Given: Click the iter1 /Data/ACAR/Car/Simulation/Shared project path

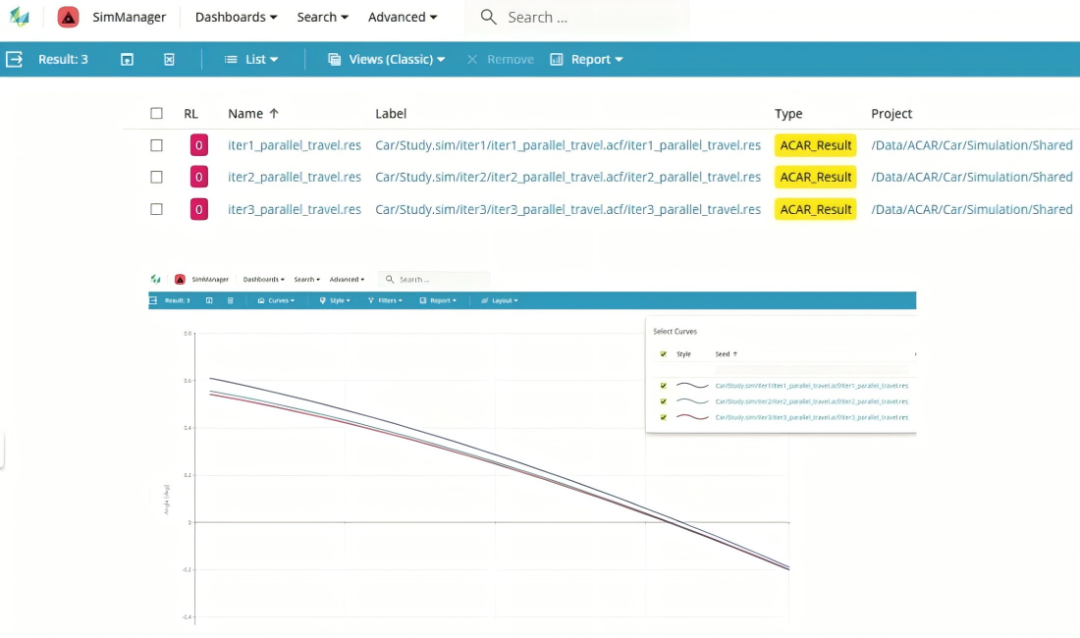Looking at the screenshot, I should 972,145.
